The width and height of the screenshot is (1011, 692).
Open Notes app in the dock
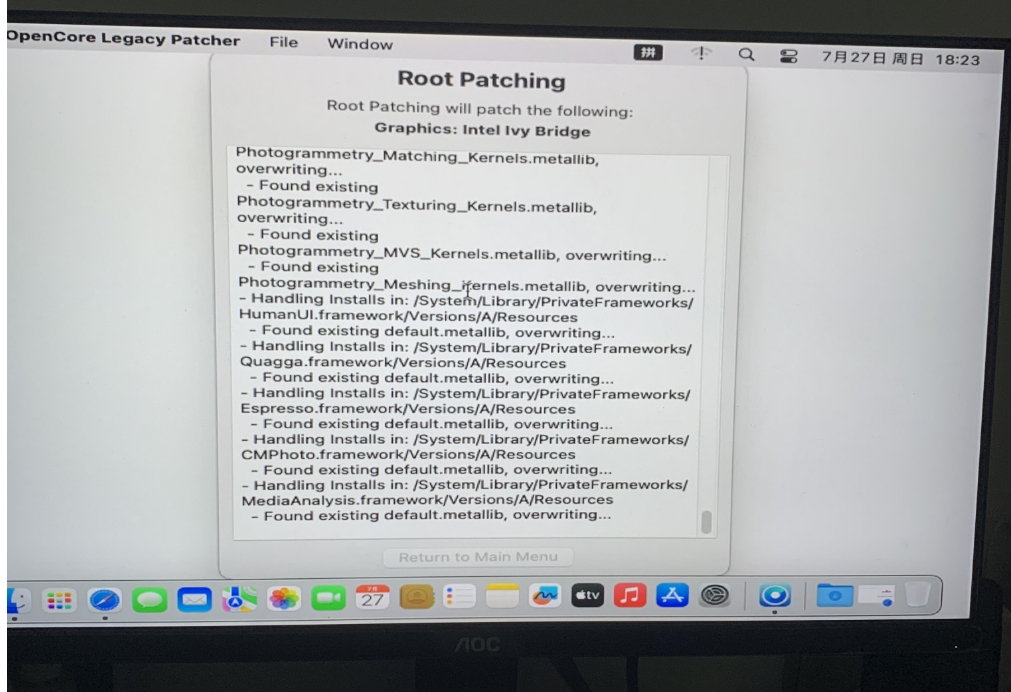[502, 595]
